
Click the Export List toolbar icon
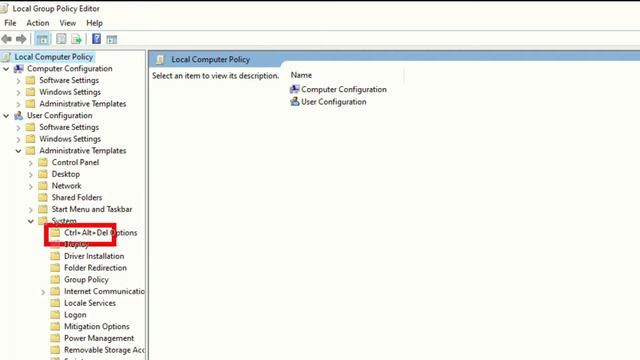[77, 39]
